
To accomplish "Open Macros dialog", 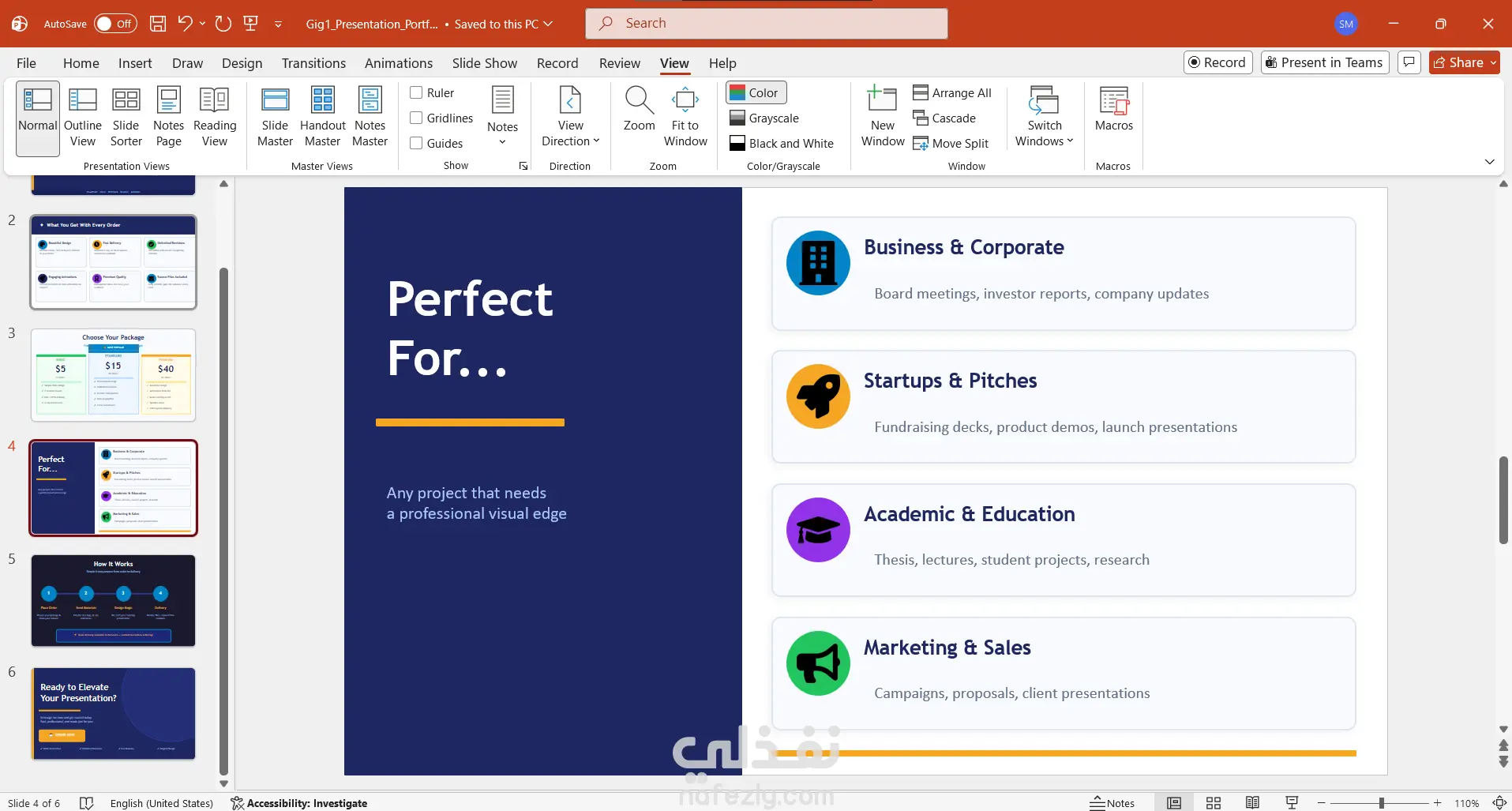I will click(1113, 111).
